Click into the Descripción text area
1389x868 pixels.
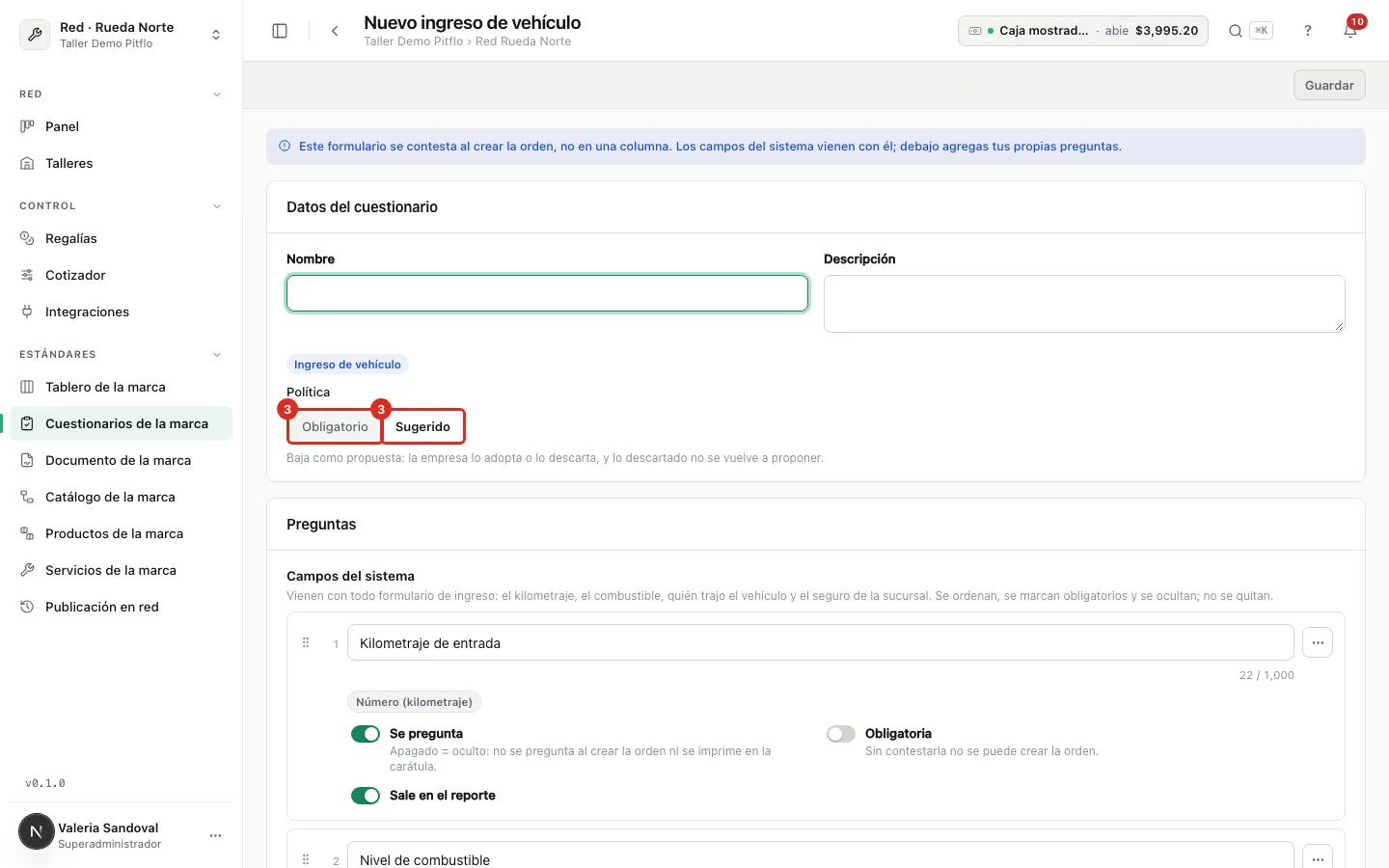click(x=1084, y=304)
